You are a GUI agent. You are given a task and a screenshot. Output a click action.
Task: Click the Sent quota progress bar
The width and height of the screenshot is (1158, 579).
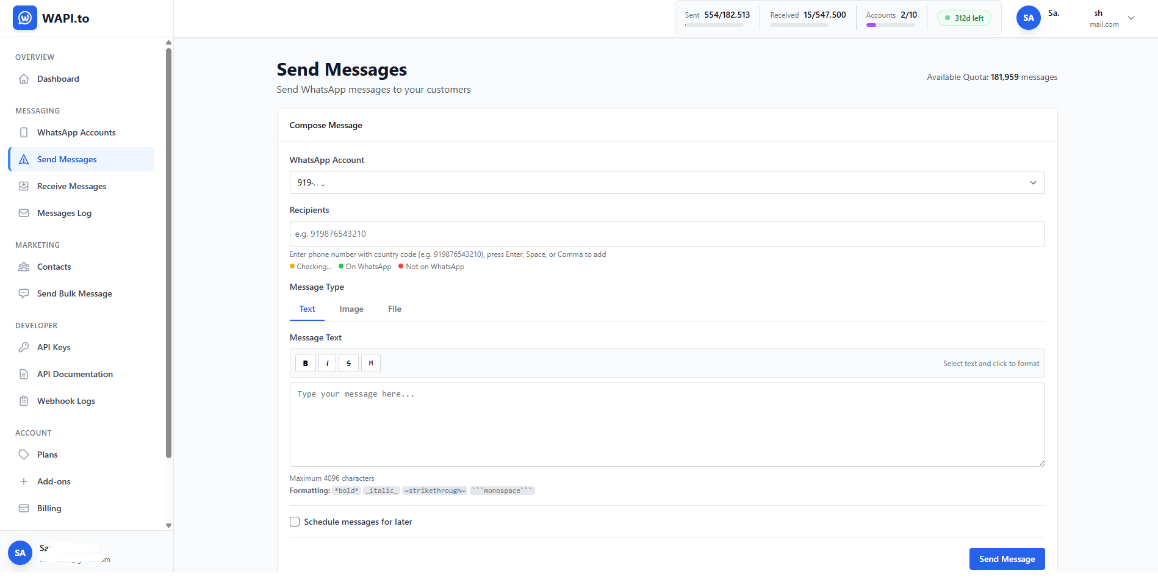pyautogui.click(x=714, y=25)
